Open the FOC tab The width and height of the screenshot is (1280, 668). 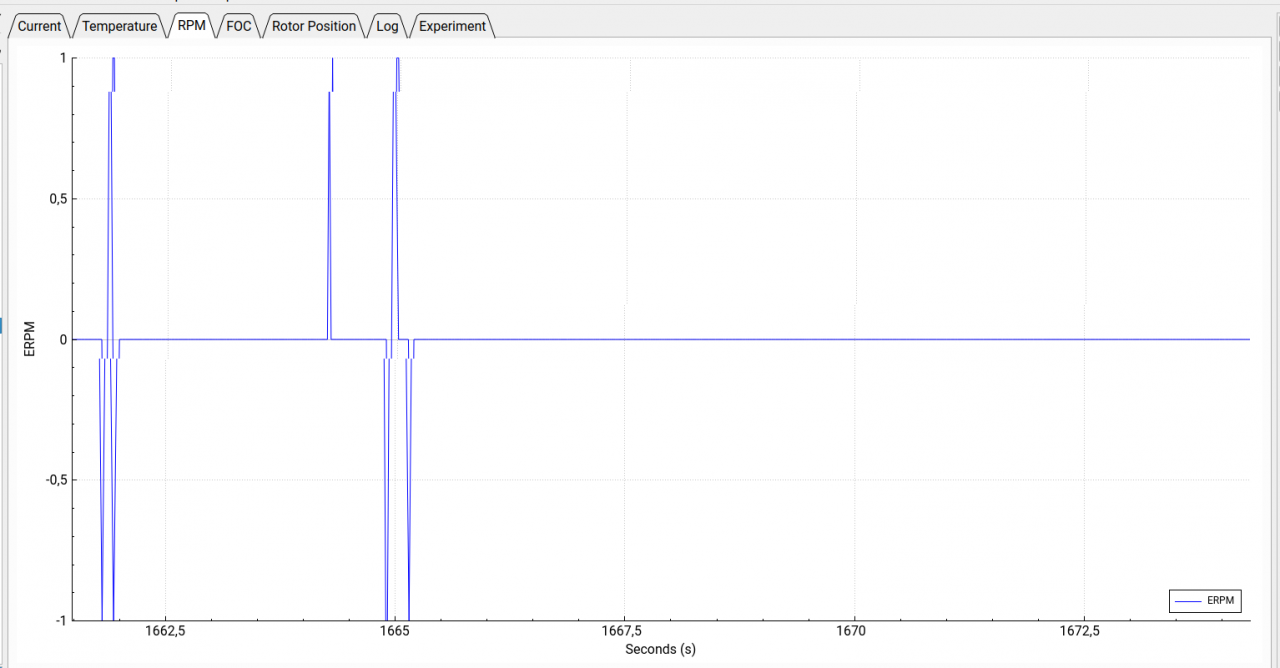239,26
